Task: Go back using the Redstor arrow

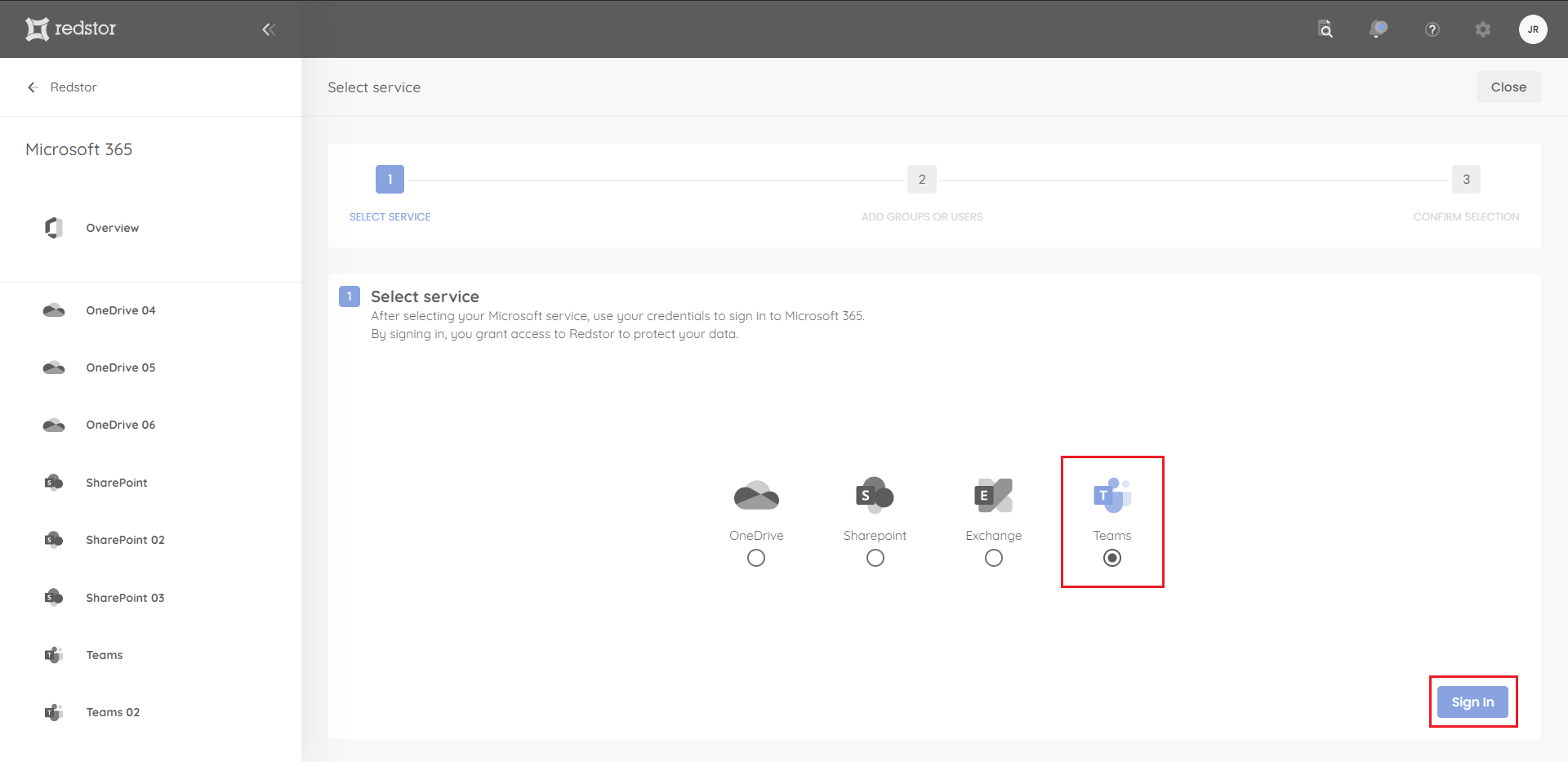Action: [33, 87]
